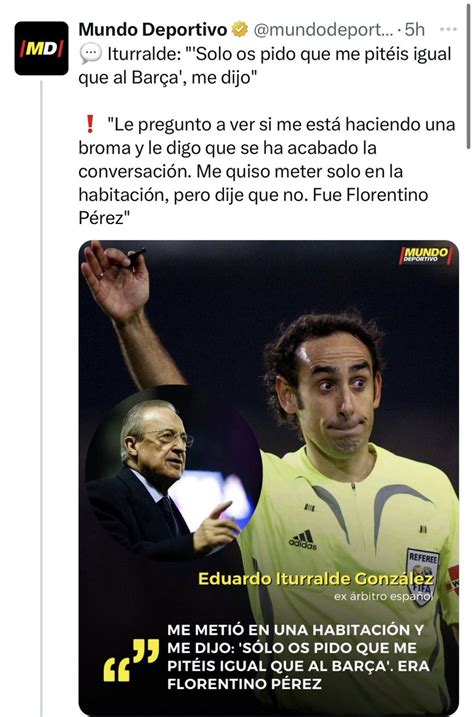Screen dimensions: 474x717
Task: Click the yellow quotation marks graphic
Action: 131,661
